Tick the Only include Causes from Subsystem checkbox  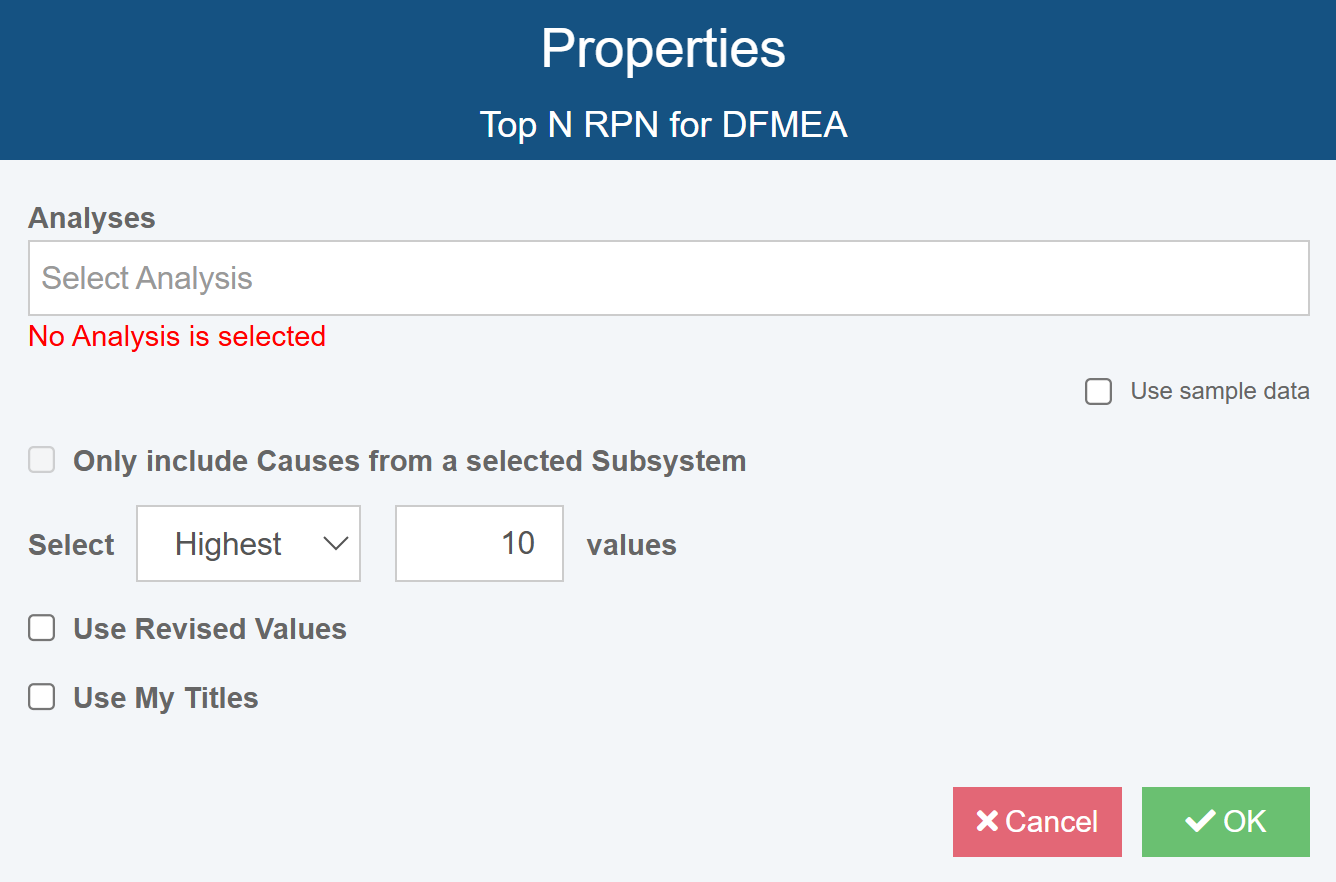41,461
